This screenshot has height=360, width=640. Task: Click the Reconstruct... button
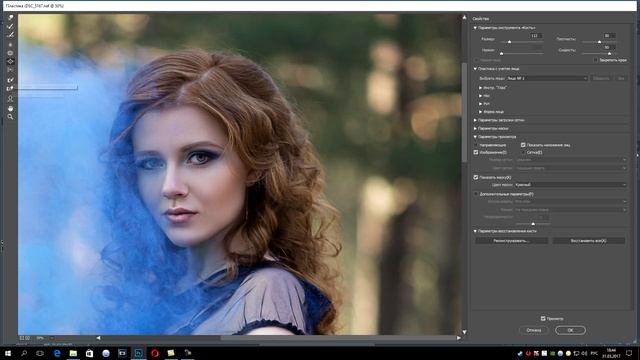pos(511,241)
